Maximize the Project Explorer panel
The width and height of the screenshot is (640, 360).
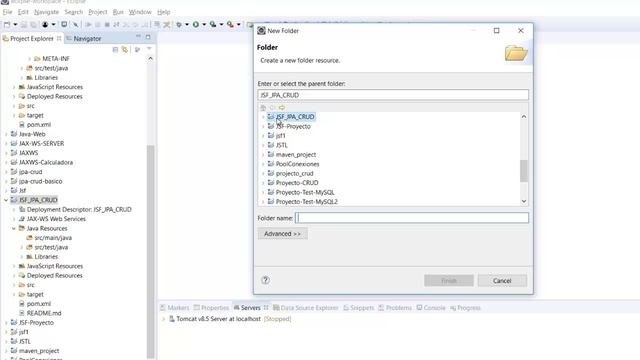[148, 37]
